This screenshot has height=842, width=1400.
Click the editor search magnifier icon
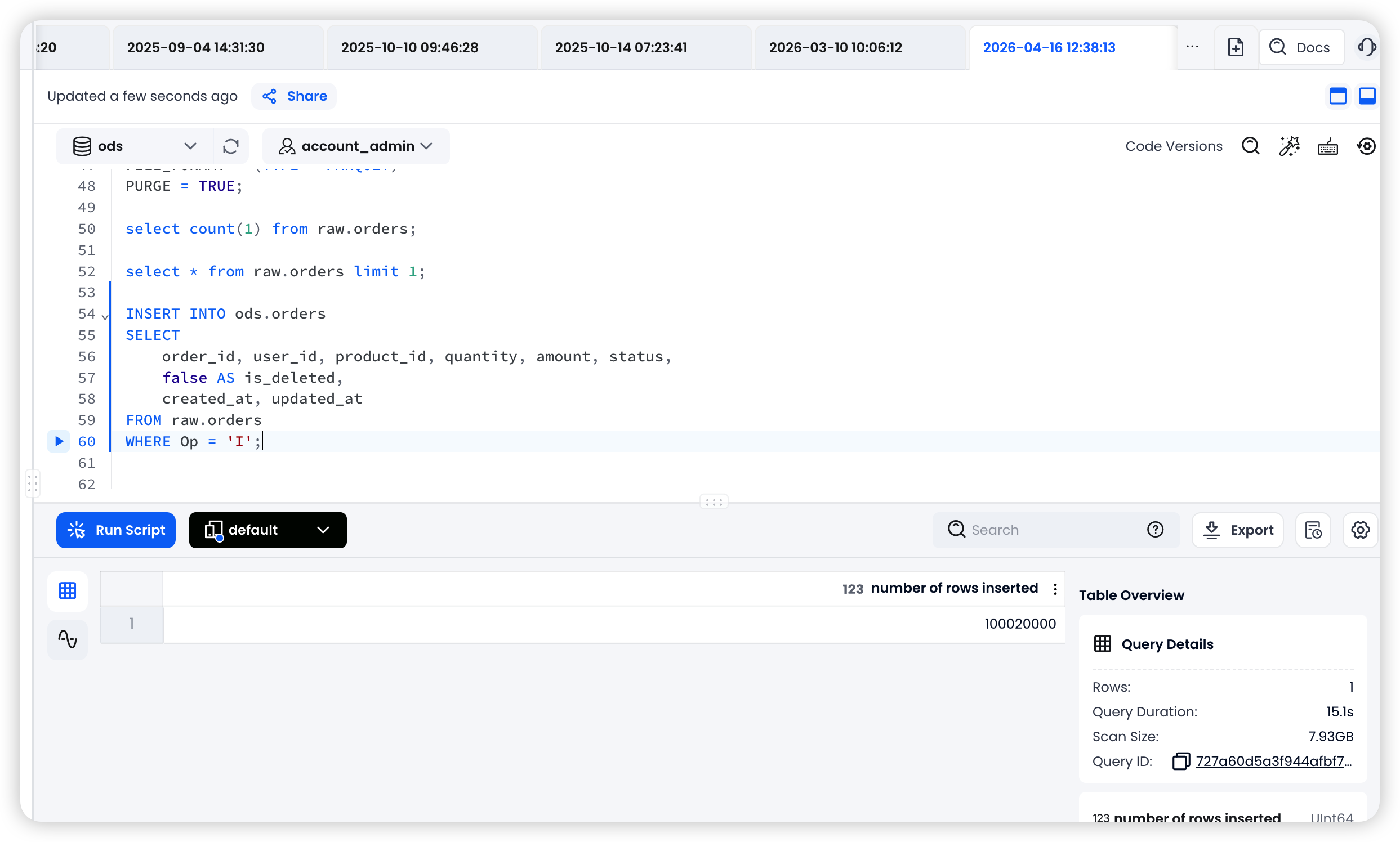(1250, 146)
